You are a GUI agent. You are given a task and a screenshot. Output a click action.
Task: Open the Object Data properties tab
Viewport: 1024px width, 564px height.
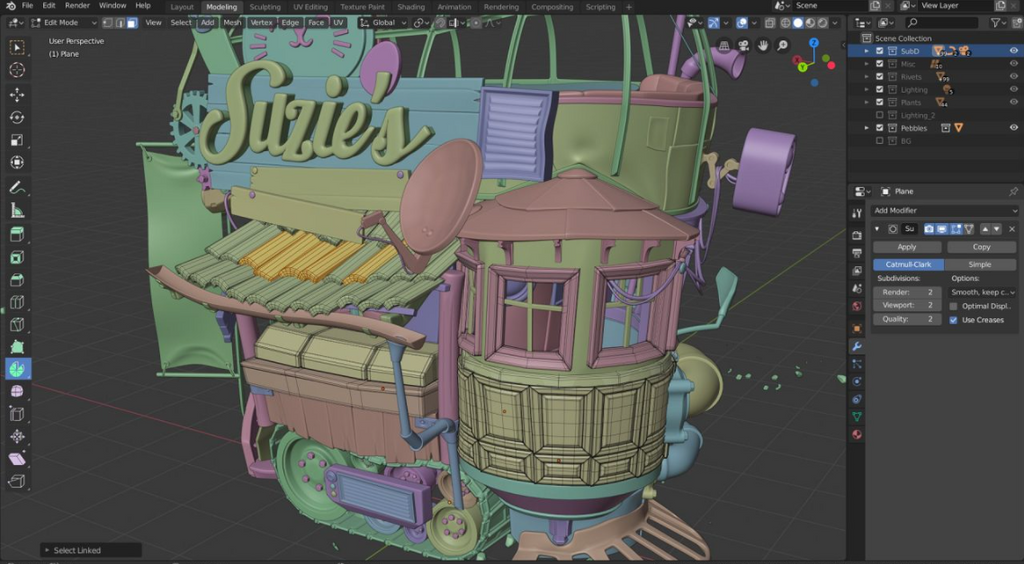coord(857,416)
